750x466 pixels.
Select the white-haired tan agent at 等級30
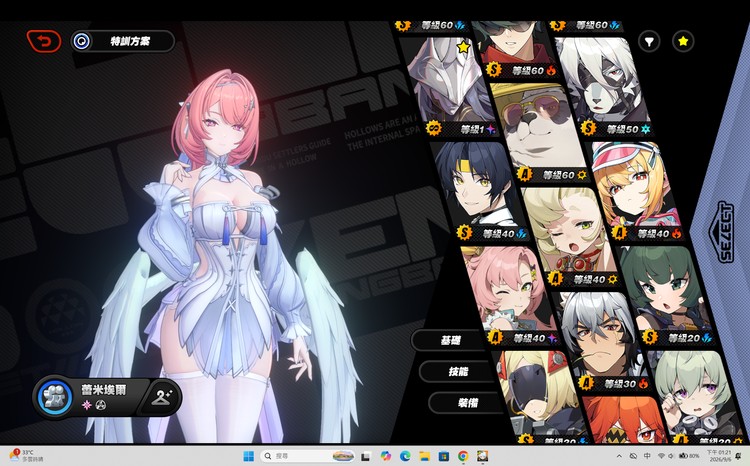click(x=600, y=340)
